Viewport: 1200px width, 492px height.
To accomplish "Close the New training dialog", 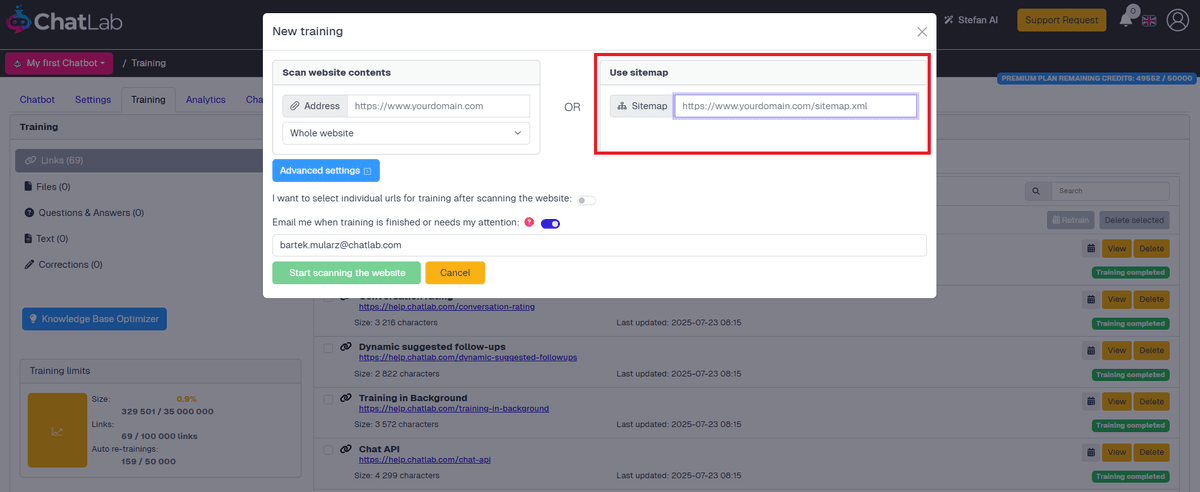I will [922, 32].
